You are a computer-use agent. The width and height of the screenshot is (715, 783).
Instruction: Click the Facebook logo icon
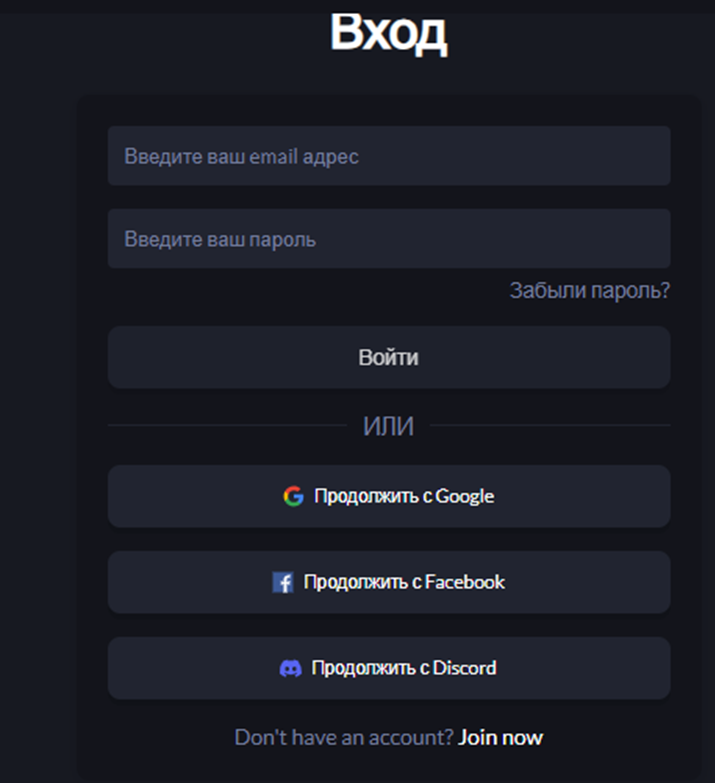[x=282, y=582]
